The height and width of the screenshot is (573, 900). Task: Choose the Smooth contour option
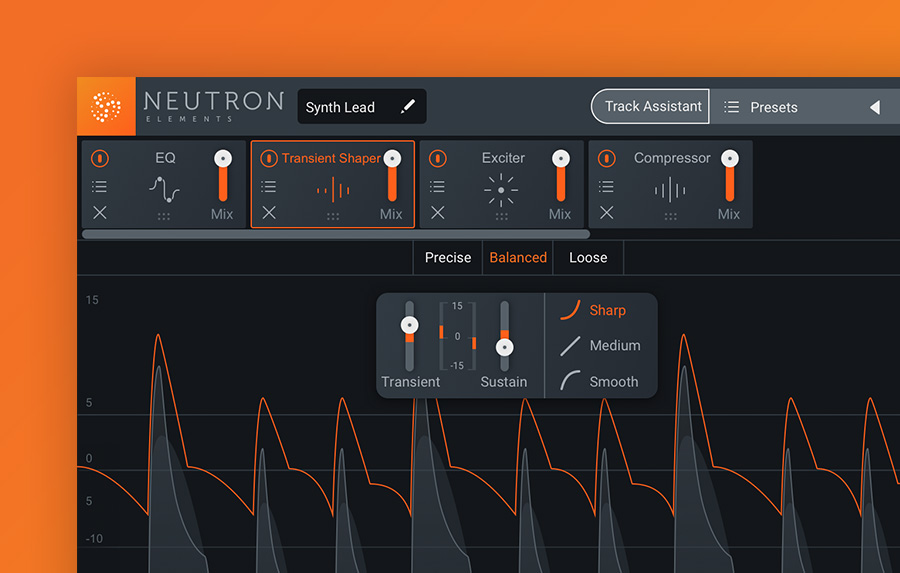pyautogui.click(x=599, y=381)
